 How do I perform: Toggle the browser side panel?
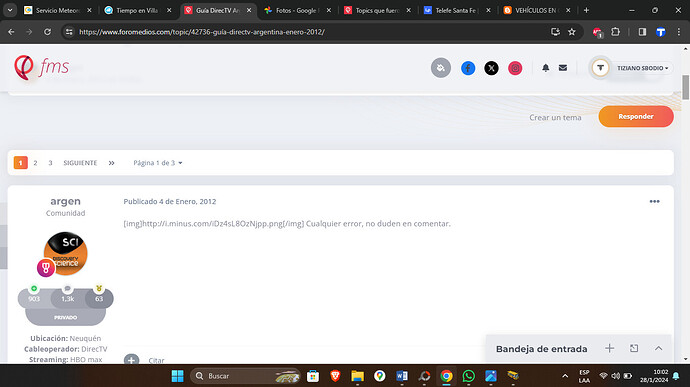[642, 32]
